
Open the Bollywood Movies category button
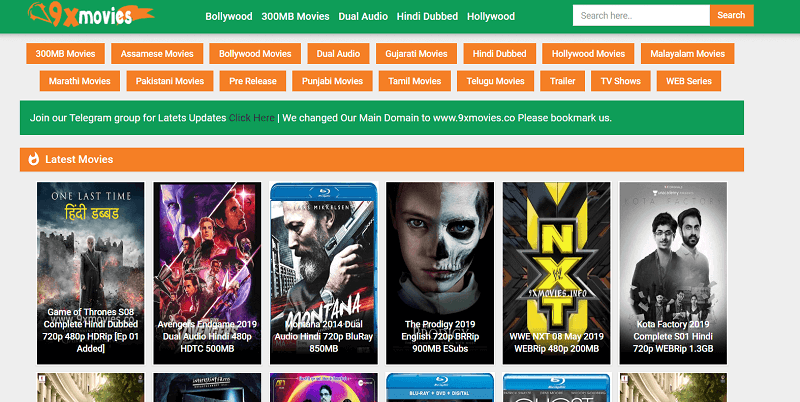pyautogui.click(x=255, y=54)
